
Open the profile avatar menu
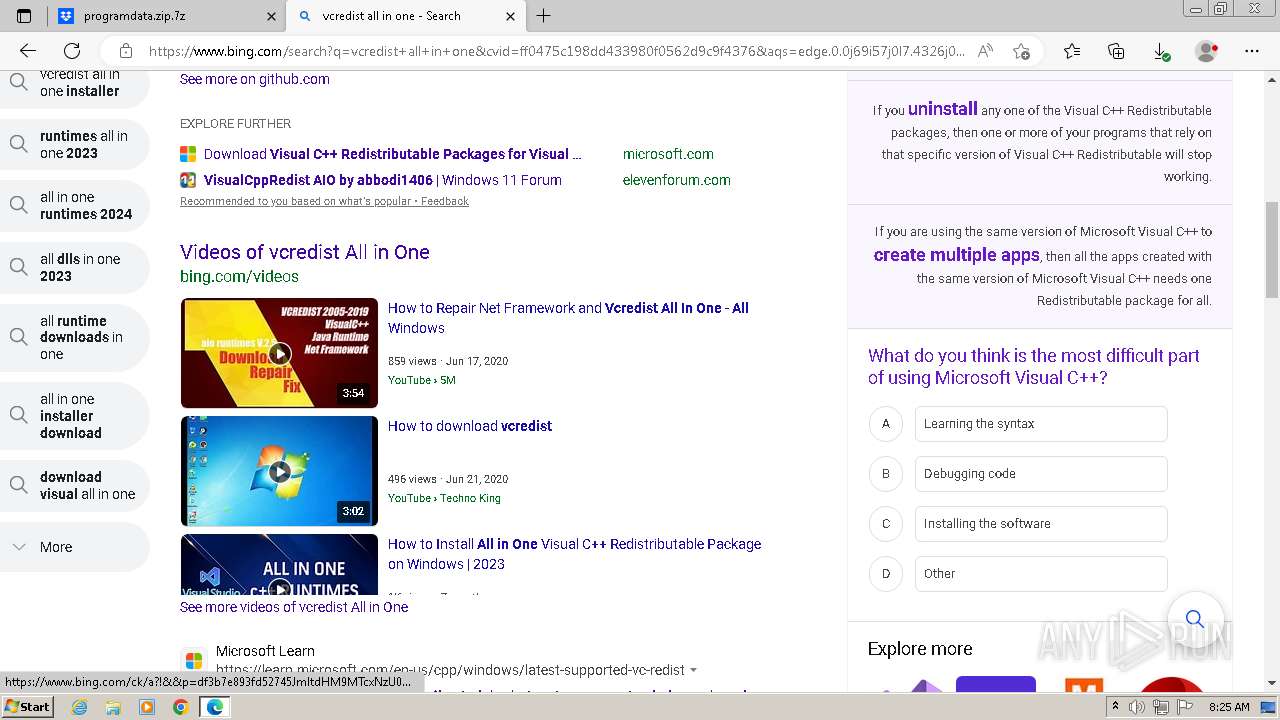coord(1207,51)
